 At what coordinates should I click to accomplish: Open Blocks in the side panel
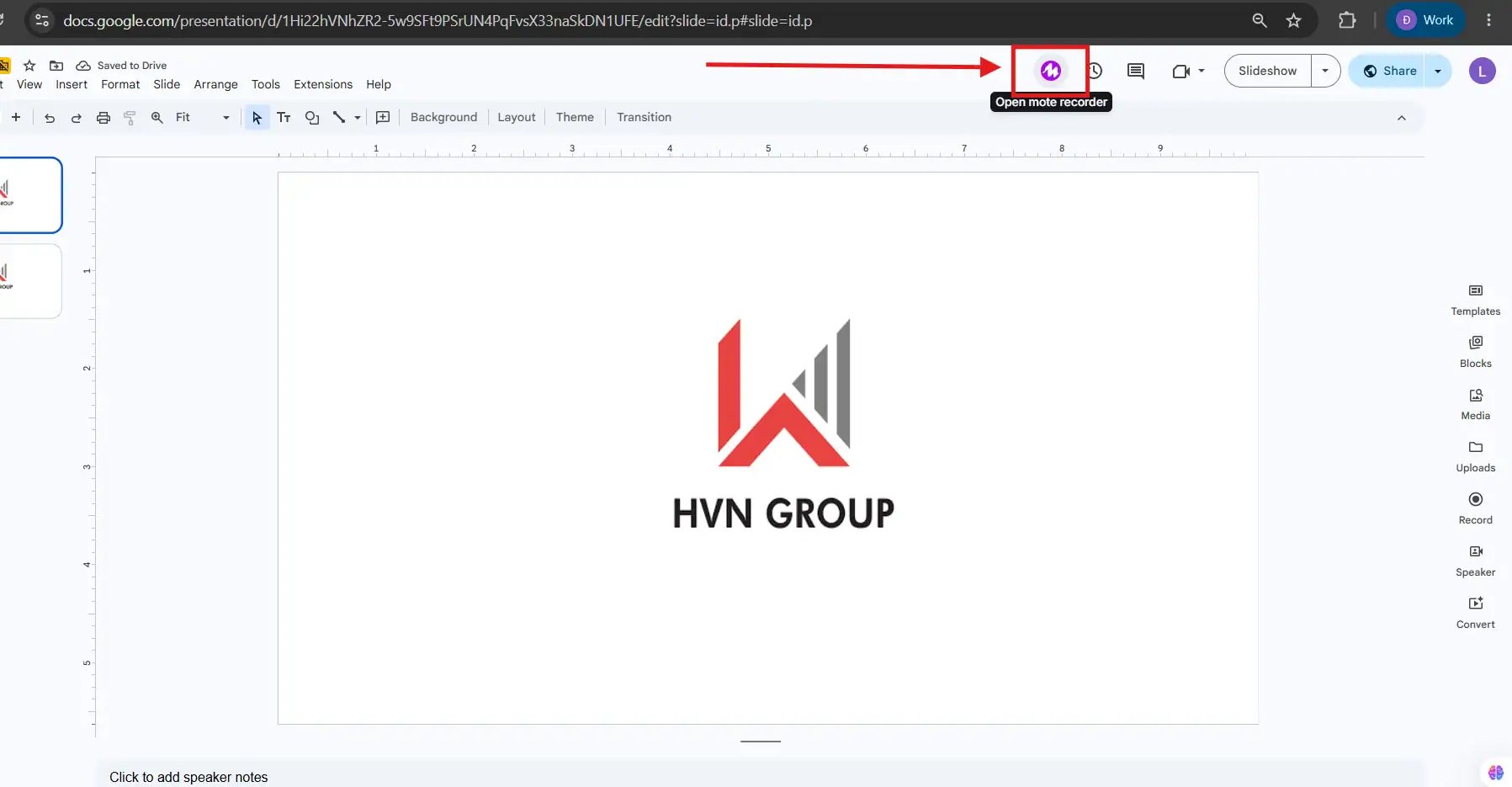click(1476, 353)
